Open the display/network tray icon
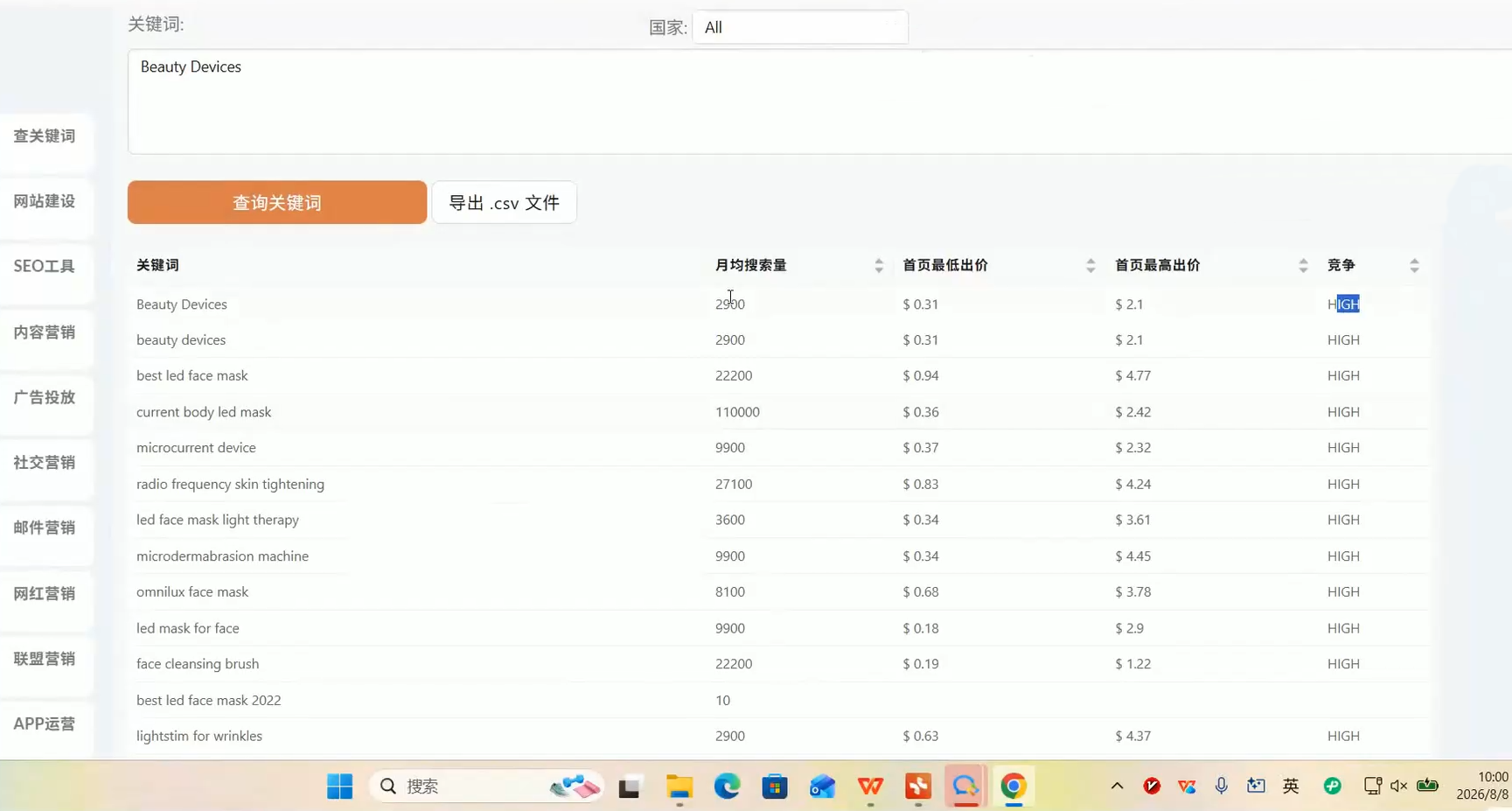 tap(1372, 786)
